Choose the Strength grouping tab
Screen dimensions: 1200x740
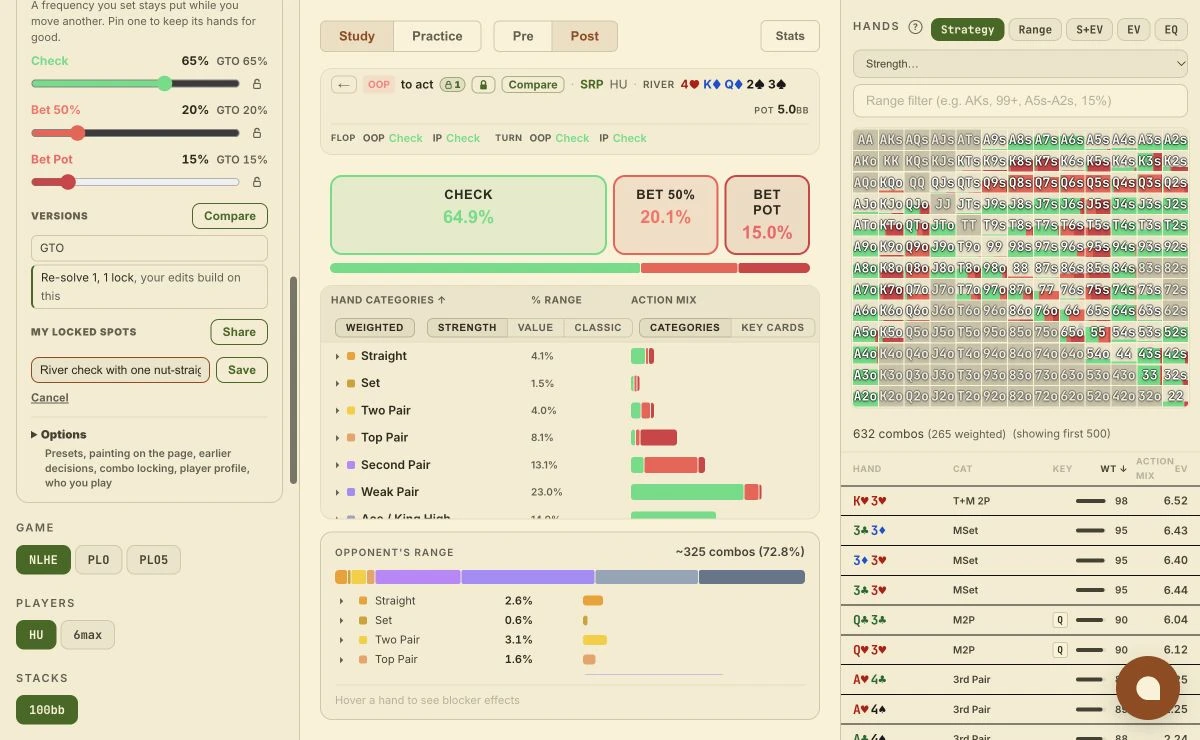click(x=467, y=327)
